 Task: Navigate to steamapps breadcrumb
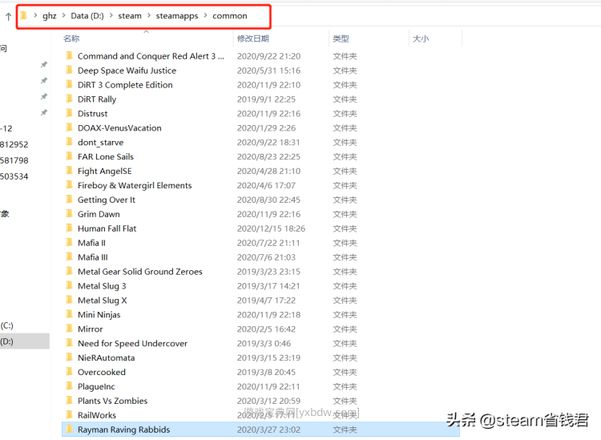(177, 16)
